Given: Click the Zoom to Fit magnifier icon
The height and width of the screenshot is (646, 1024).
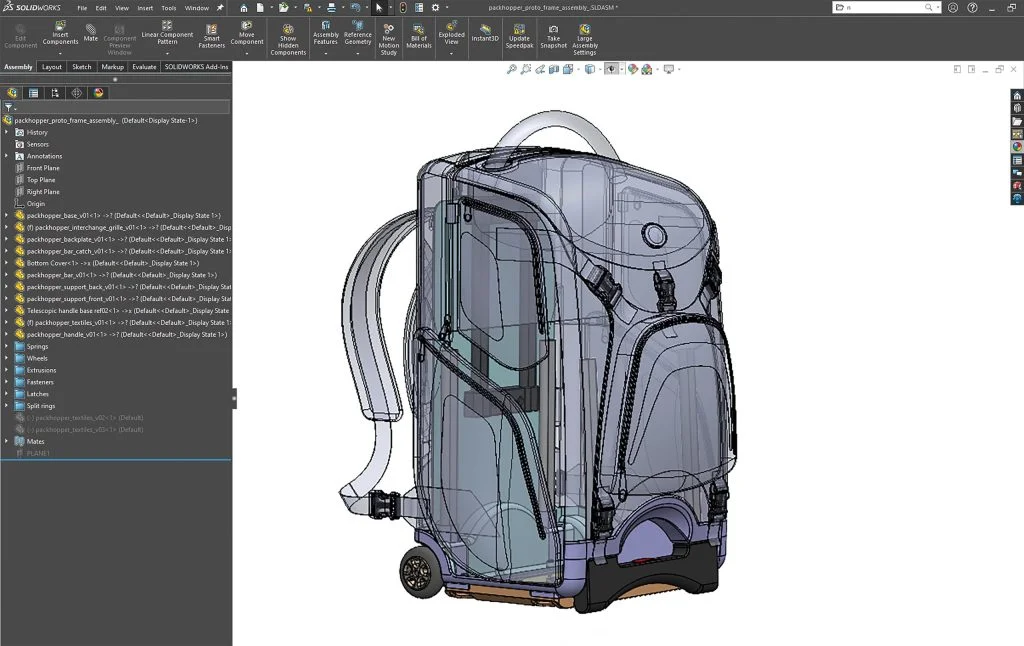Looking at the screenshot, I should tap(512, 69).
